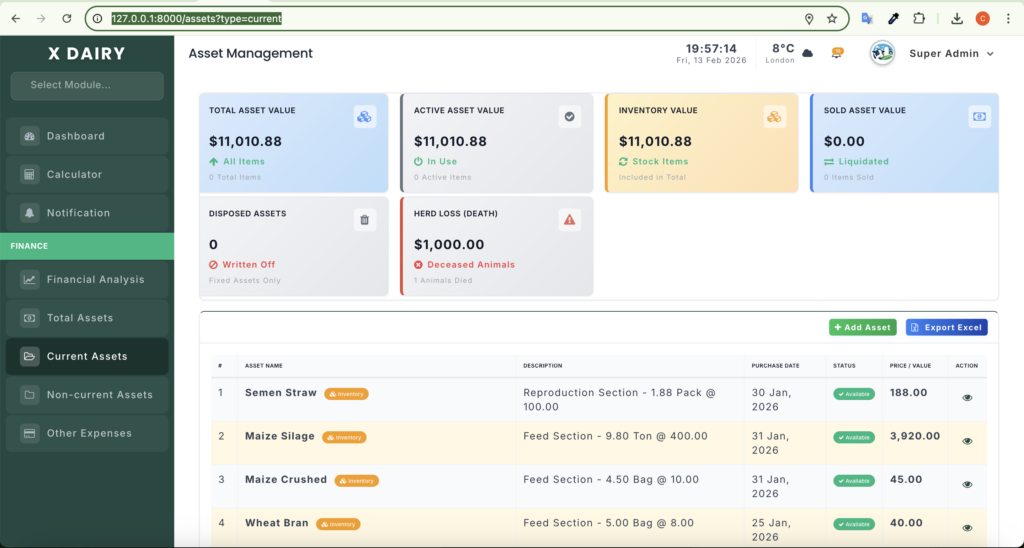Click the warning triangle on Herd Loss card
1024x548 pixels.
(x=569, y=220)
